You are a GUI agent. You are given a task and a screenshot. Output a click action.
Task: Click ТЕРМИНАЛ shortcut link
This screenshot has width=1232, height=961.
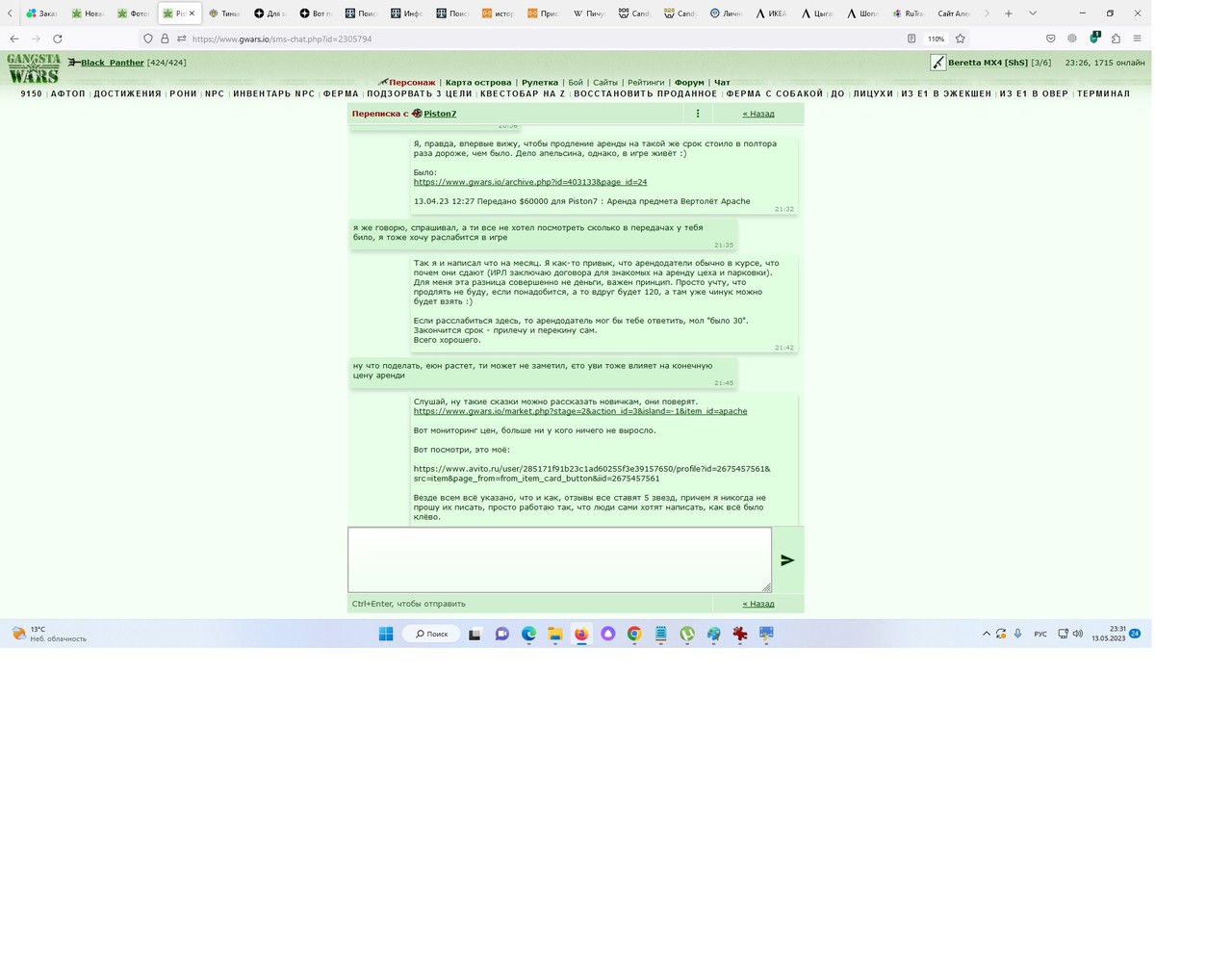pos(1103,94)
